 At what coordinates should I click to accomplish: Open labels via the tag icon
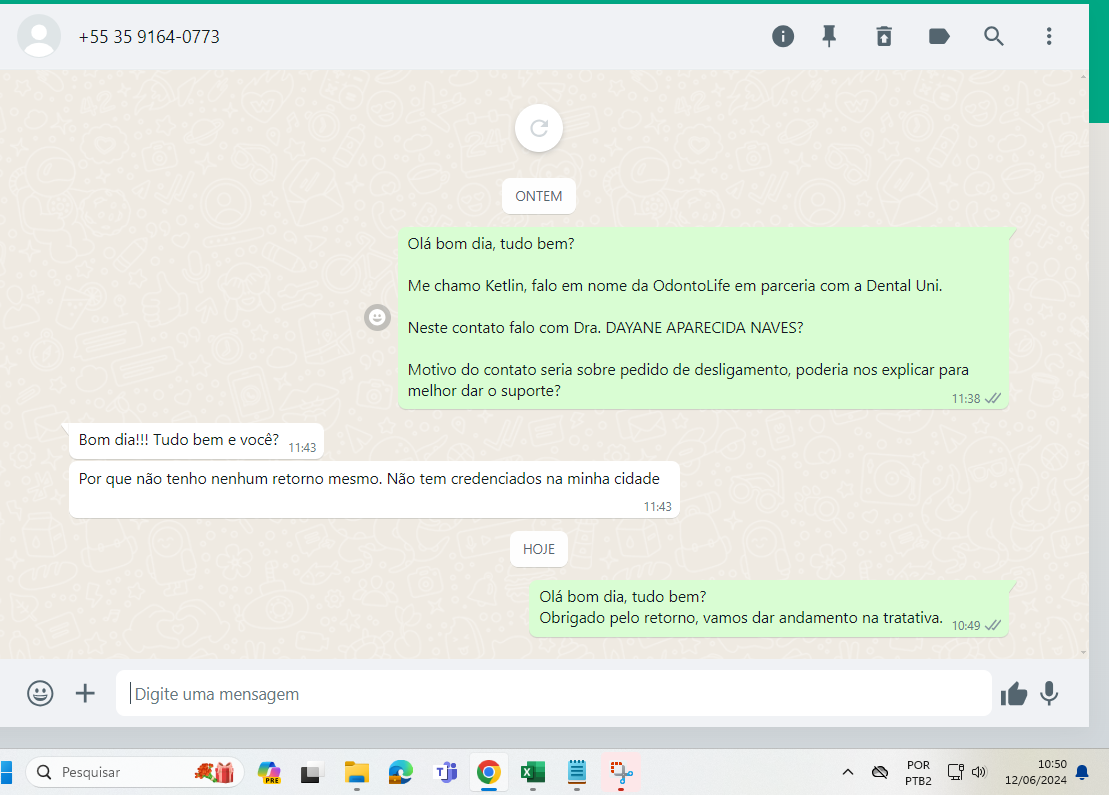(x=939, y=36)
